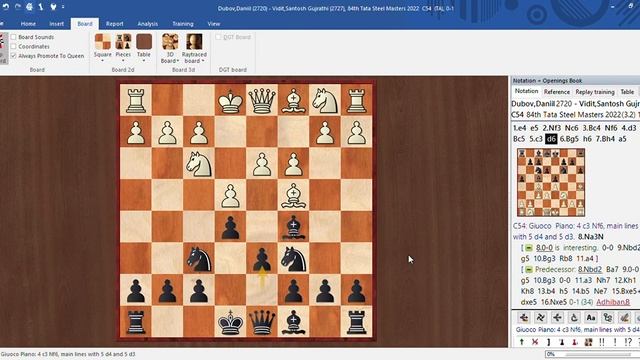Click the variation tree icon in notation toolbar
The width and height of the screenshot is (640, 360).
[x=607, y=317]
